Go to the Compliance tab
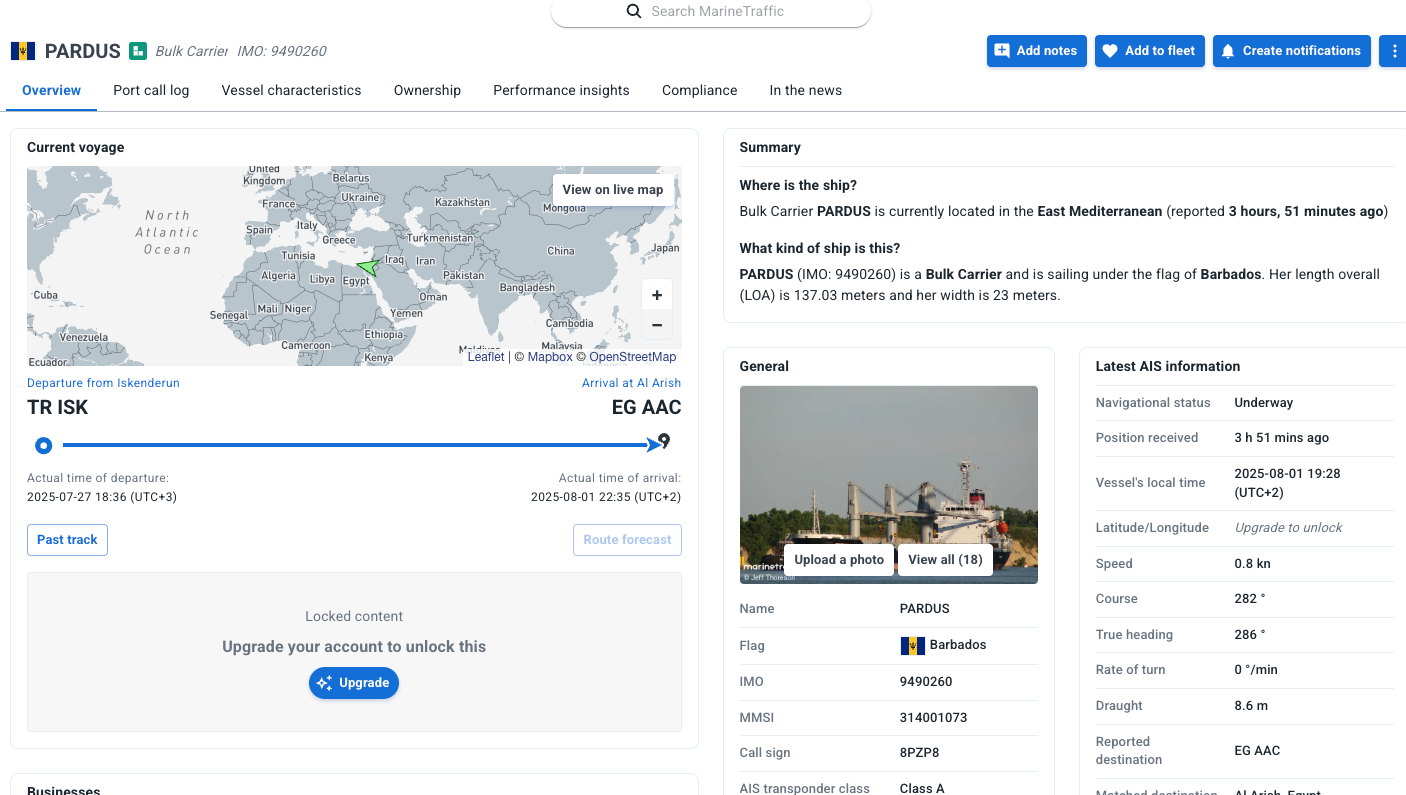This screenshot has width=1406, height=795. click(x=699, y=90)
